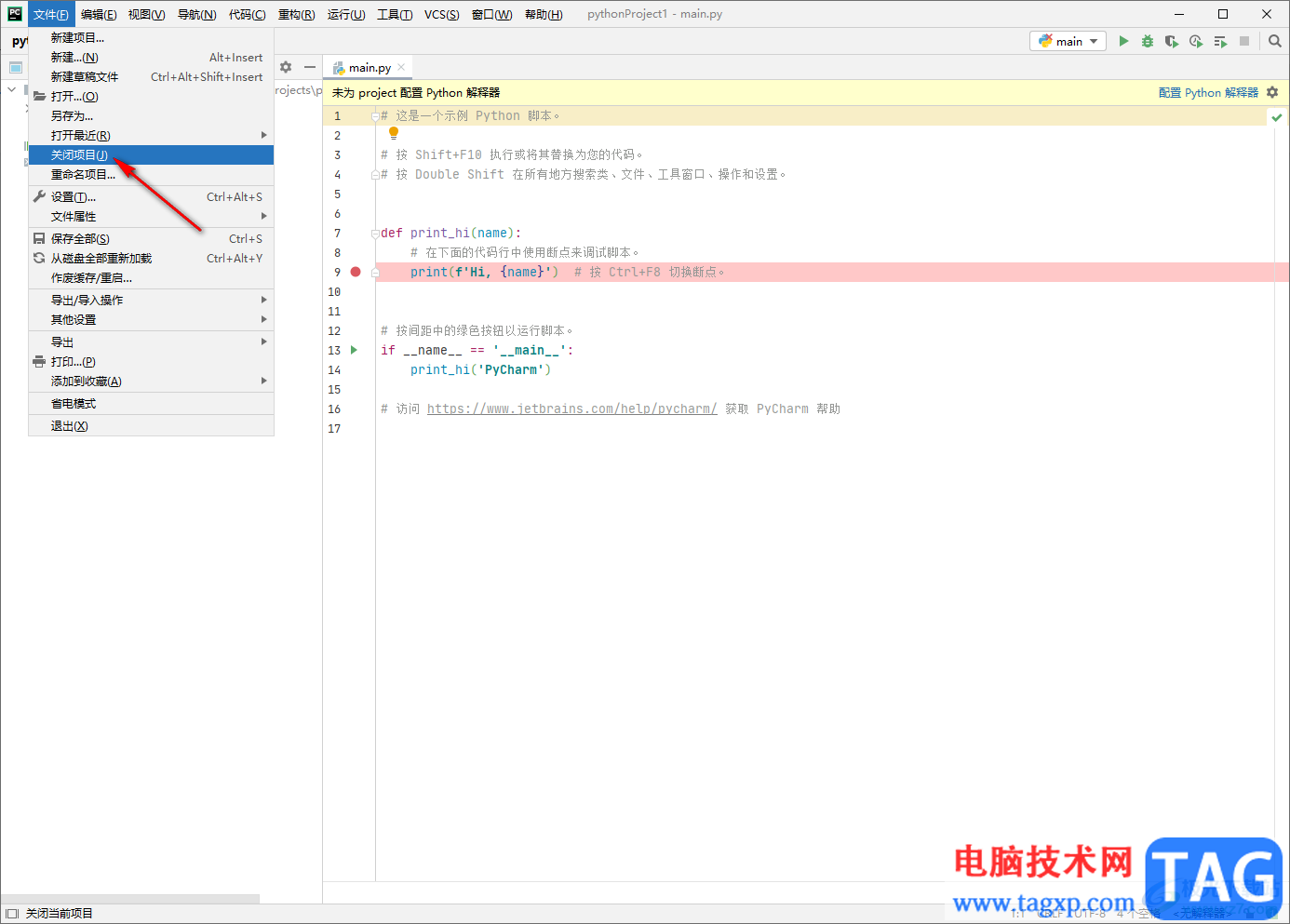Open the main run configuration dropdown
This screenshot has height=924, width=1290.
click(x=1068, y=41)
